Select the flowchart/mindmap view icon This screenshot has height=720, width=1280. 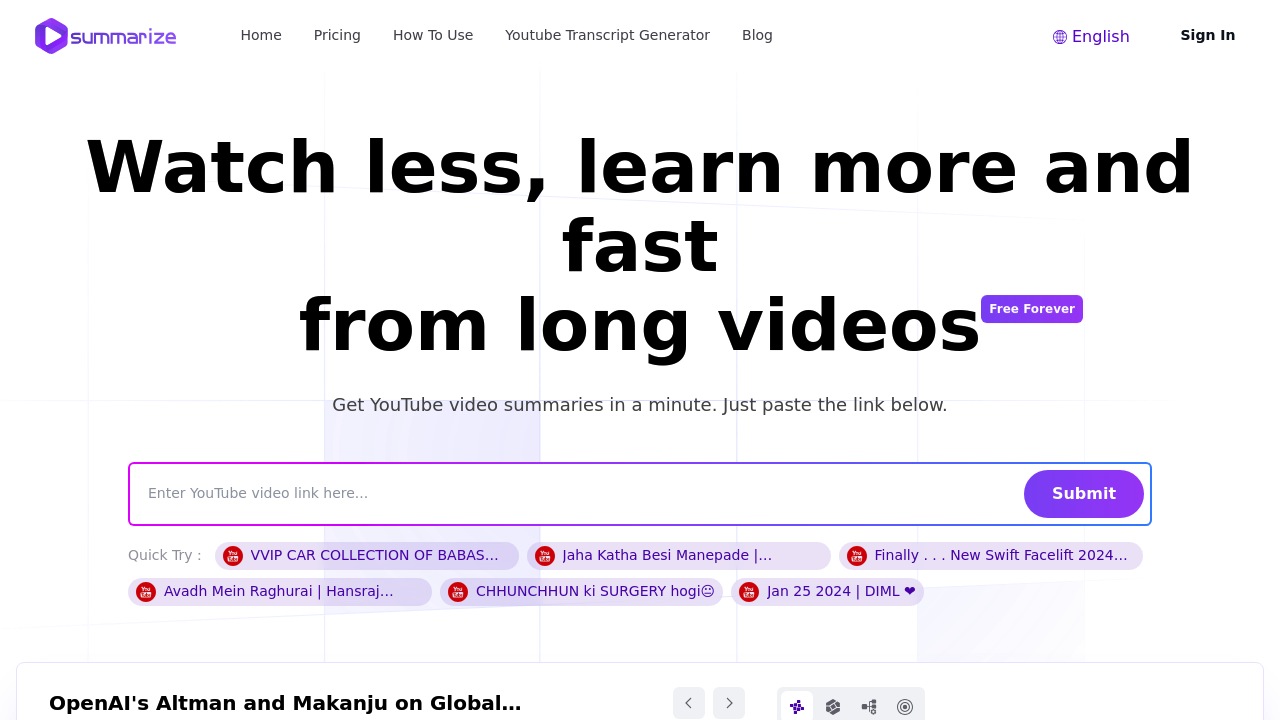click(x=868, y=705)
